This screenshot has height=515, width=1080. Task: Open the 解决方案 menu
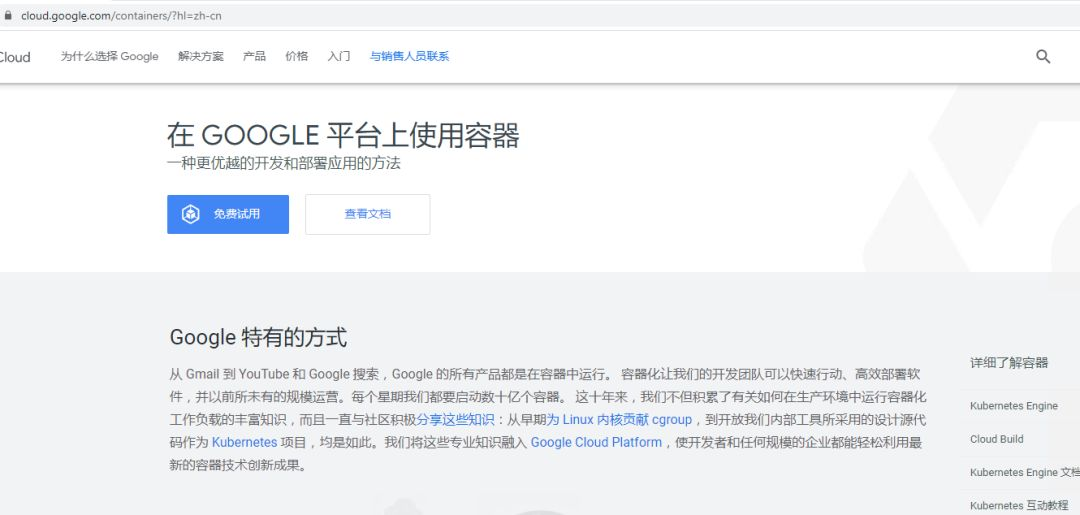(x=200, y=56)
